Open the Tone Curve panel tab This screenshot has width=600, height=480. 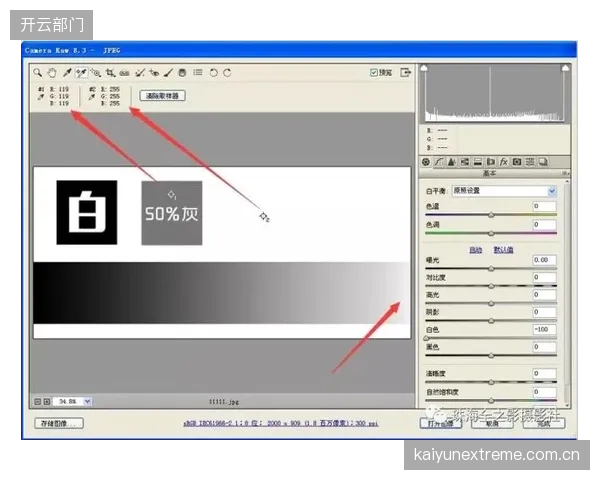coord(439,162)
